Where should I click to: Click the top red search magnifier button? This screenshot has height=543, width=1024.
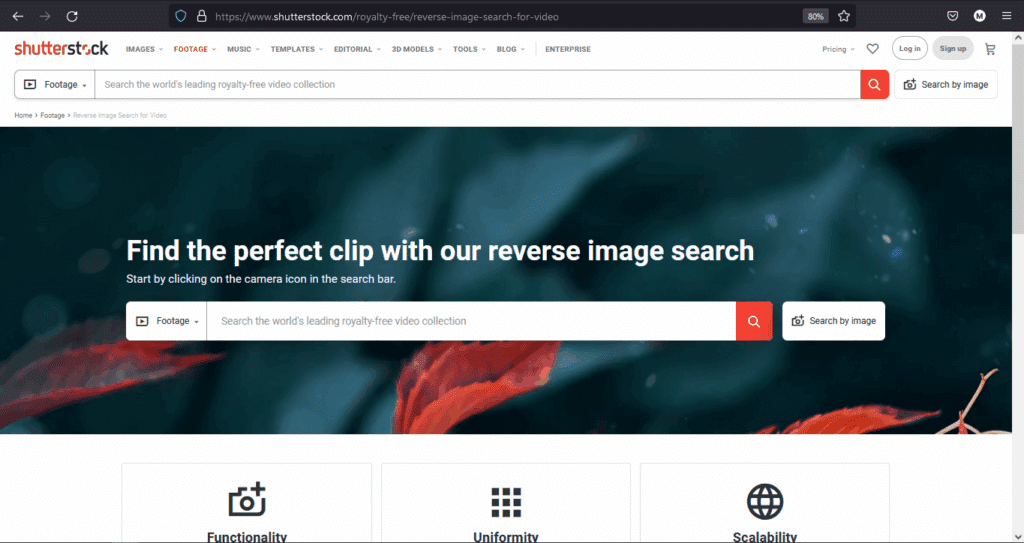[874, 84]
